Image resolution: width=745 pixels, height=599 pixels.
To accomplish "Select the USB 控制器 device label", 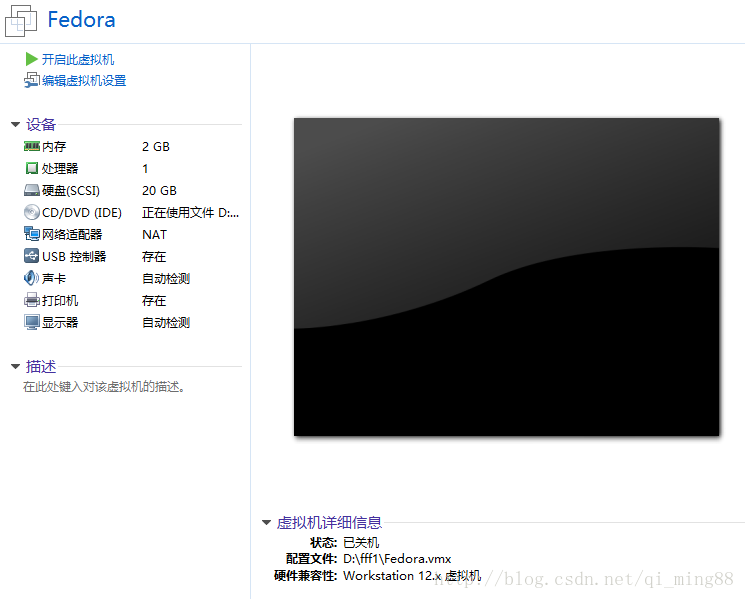I will pos(74,257).
